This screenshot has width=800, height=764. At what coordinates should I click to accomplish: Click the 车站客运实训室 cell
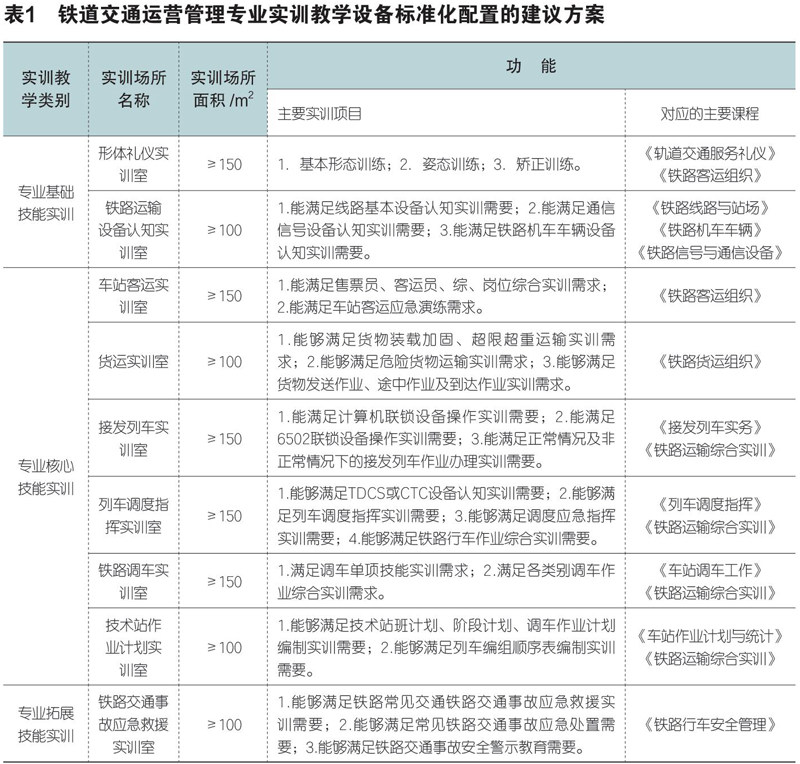[133, 296]
